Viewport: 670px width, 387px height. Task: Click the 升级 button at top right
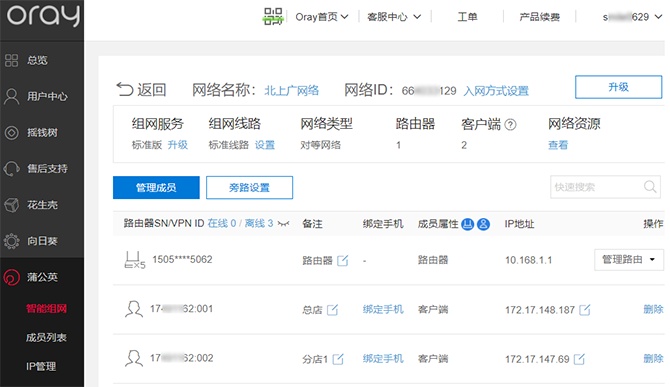618,87
